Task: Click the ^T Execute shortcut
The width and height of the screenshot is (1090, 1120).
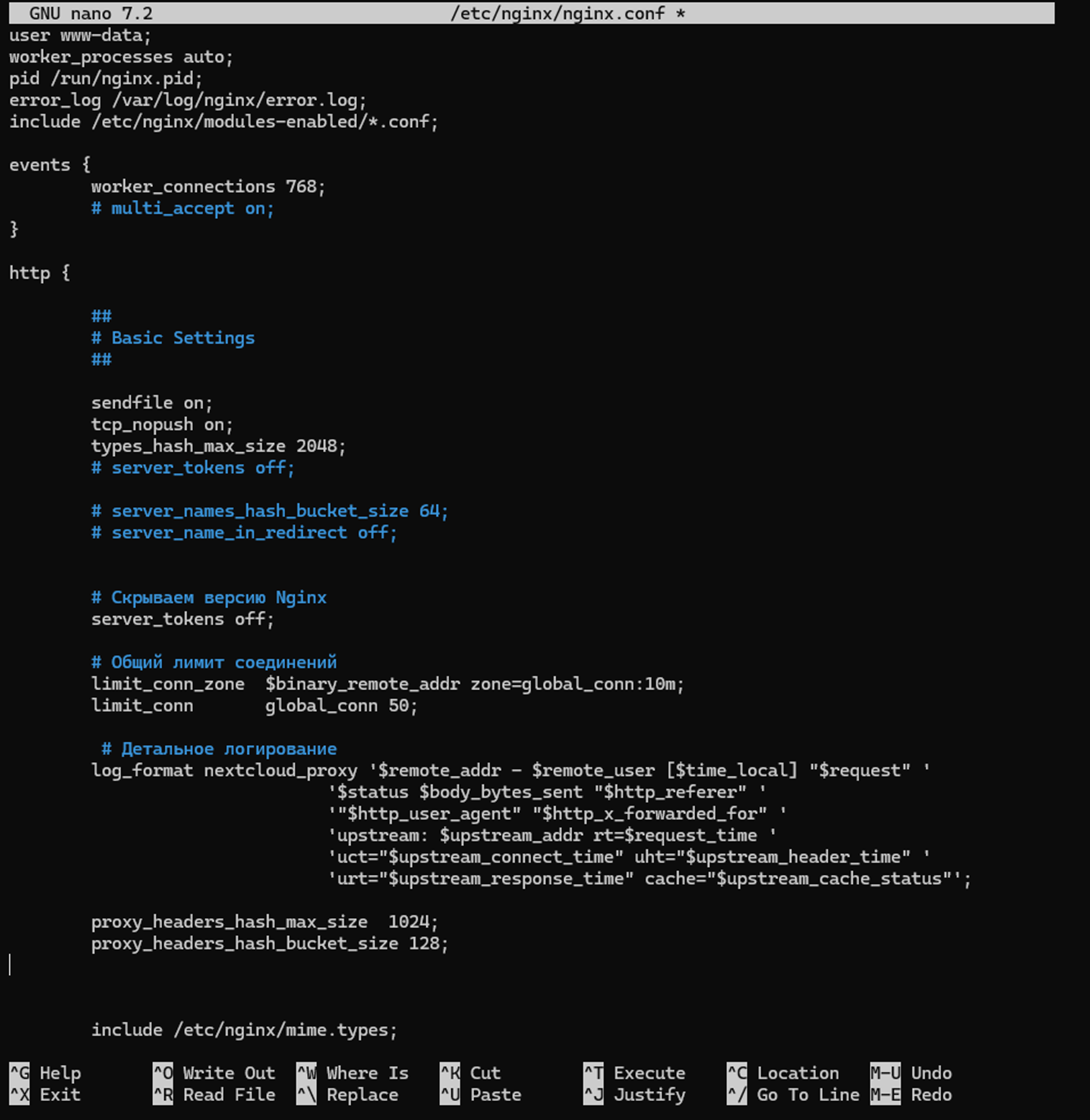Action: coord(634,1072)
